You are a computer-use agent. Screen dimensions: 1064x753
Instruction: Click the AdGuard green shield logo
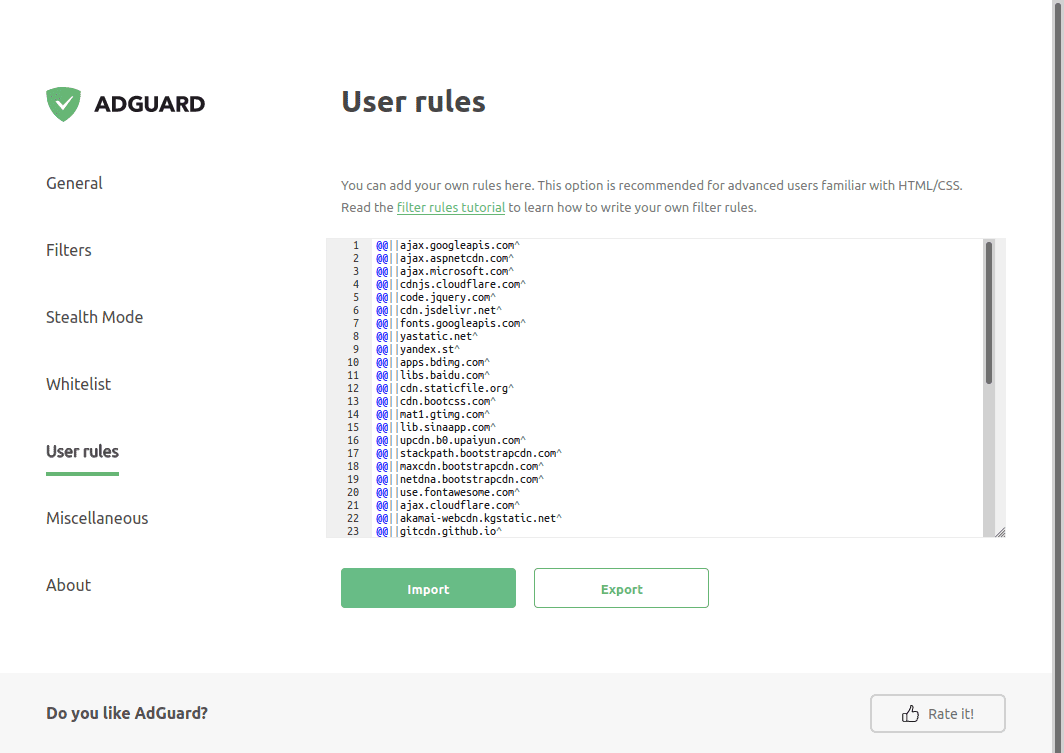63,104
